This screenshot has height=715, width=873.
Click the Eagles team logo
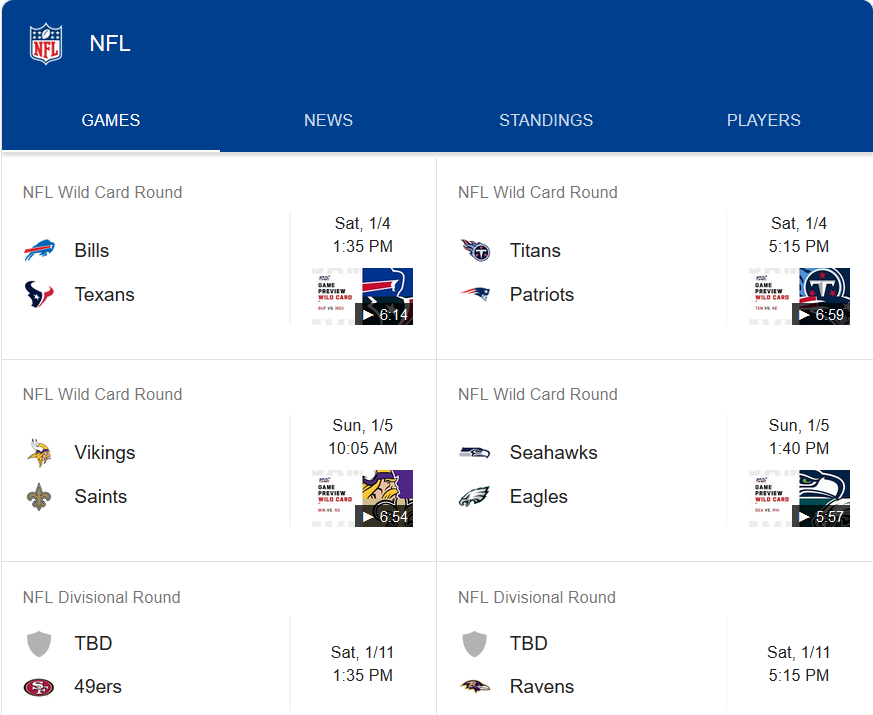(475, 496)
